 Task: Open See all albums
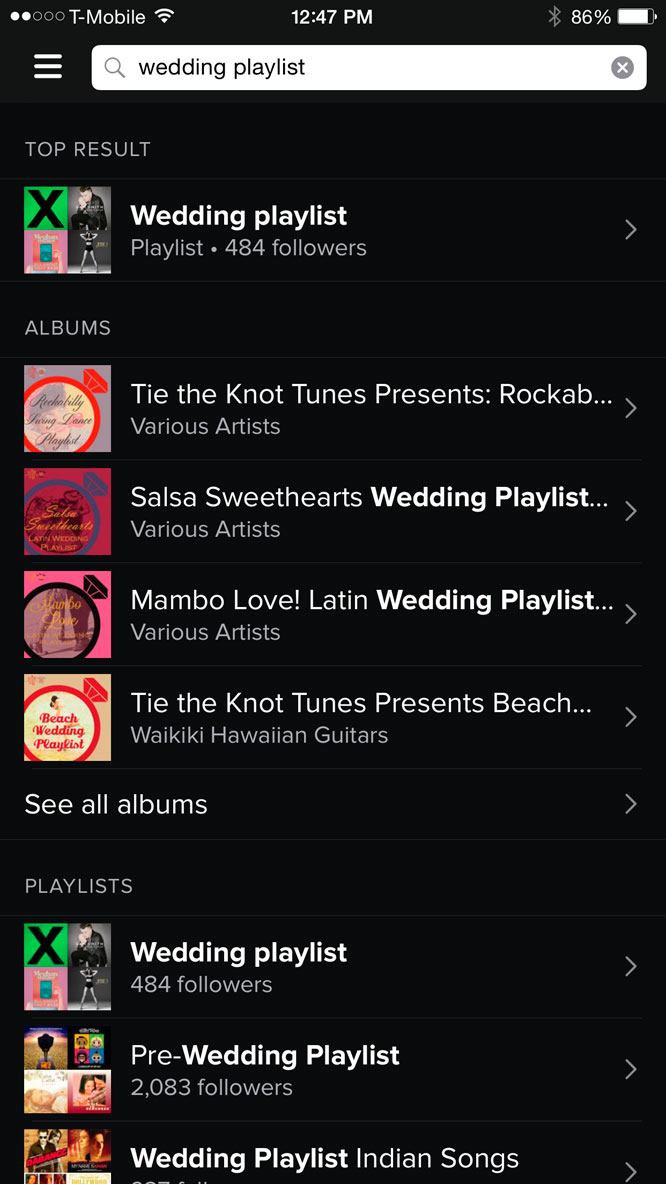(x=115, y=803)
